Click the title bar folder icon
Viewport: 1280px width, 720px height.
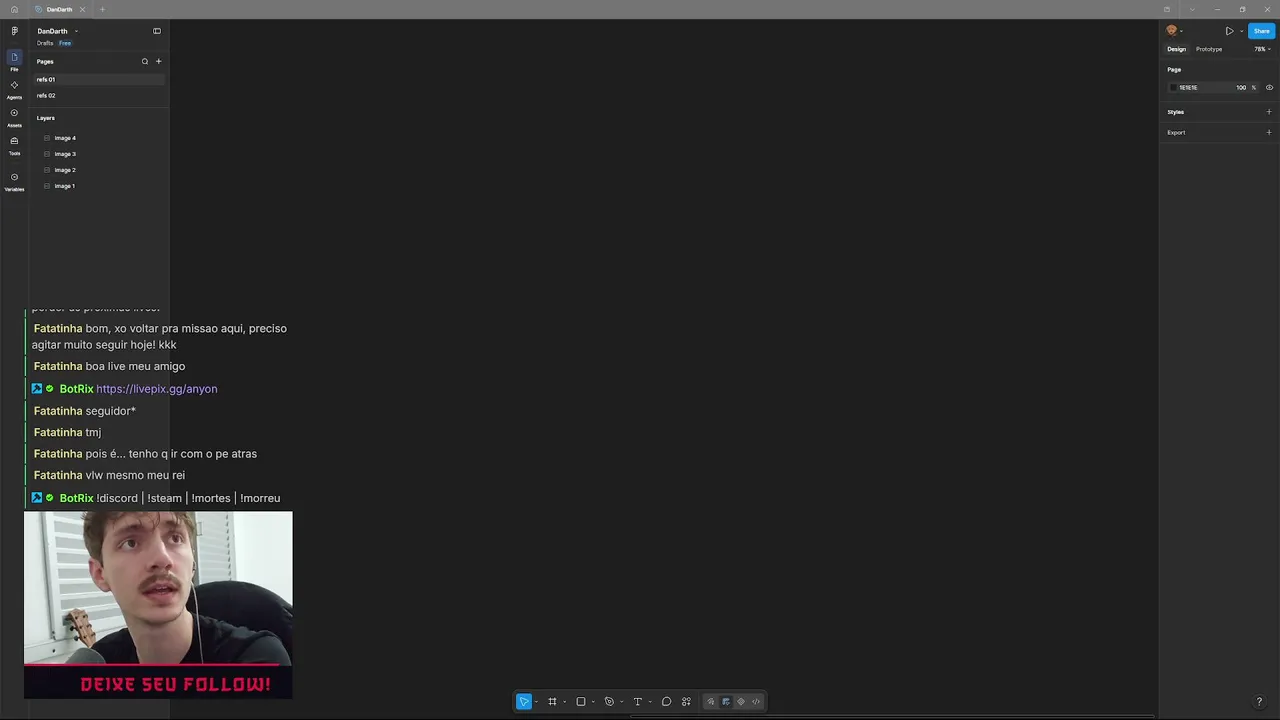click(1167, 9)
